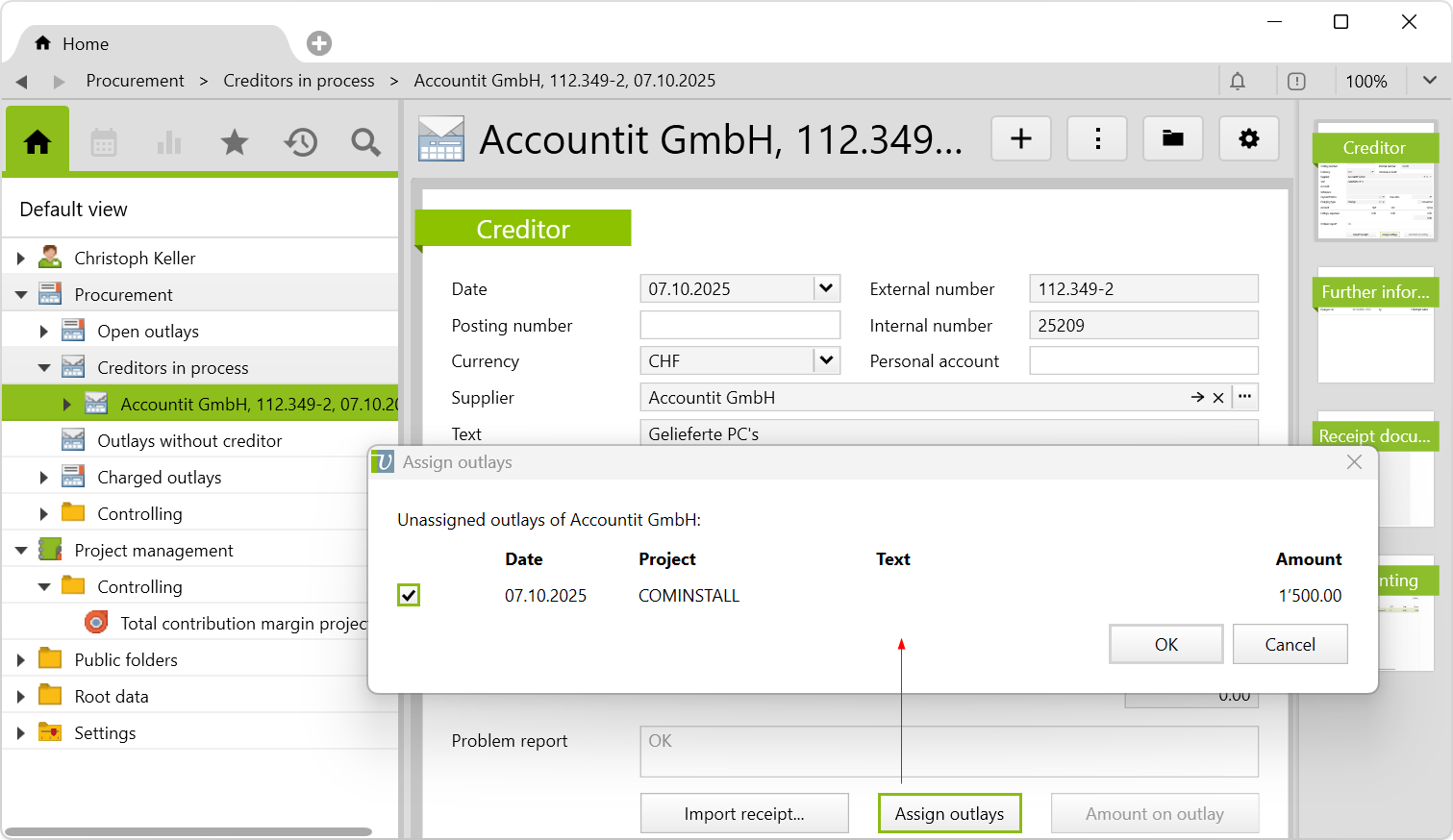Click the Posting number input field

click(x=739, y=326)
